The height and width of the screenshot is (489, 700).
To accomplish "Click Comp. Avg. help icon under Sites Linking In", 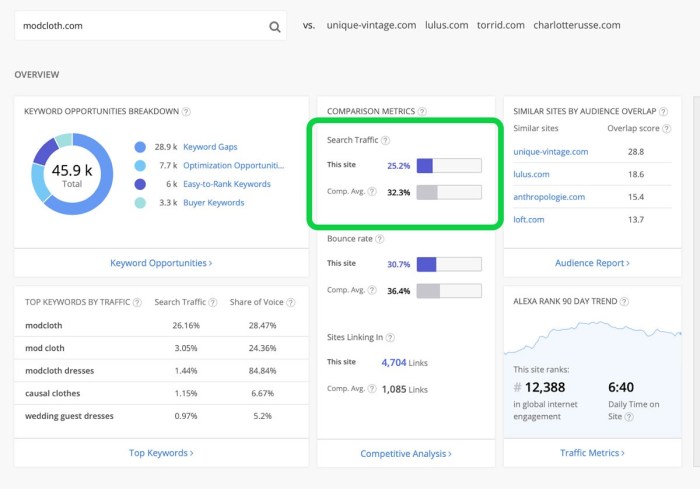I will pyautogui.click(x=372, y=389).
